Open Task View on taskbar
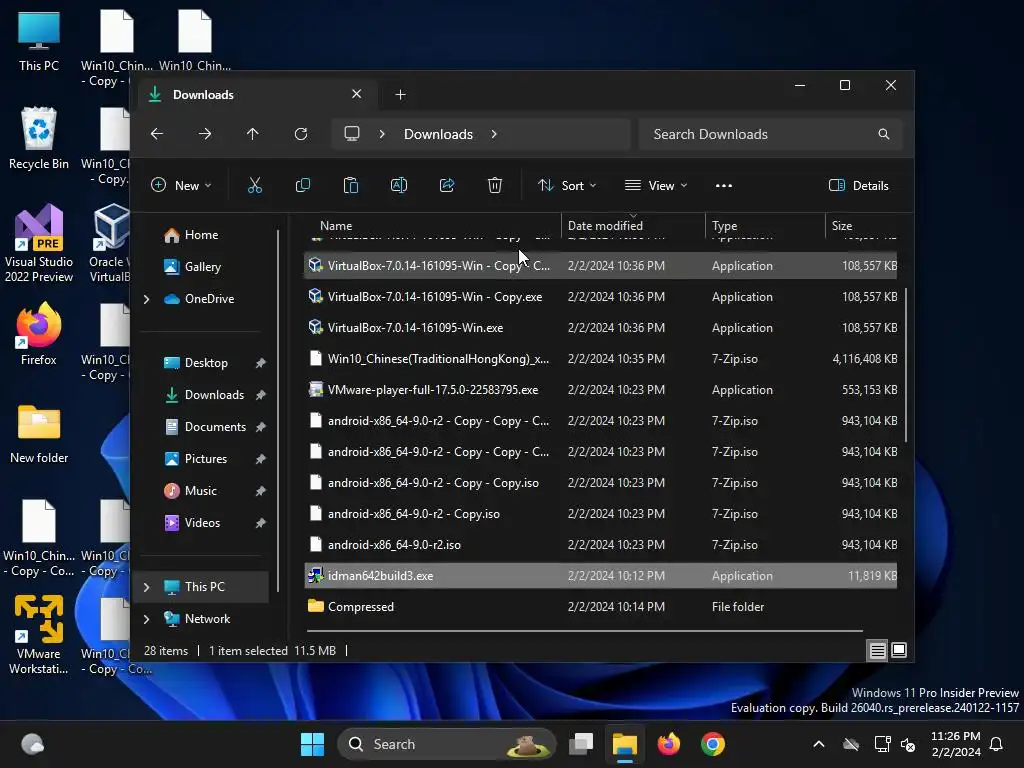Image resolution: width=1024 pixels, height=768 pixels. point(581,744)
